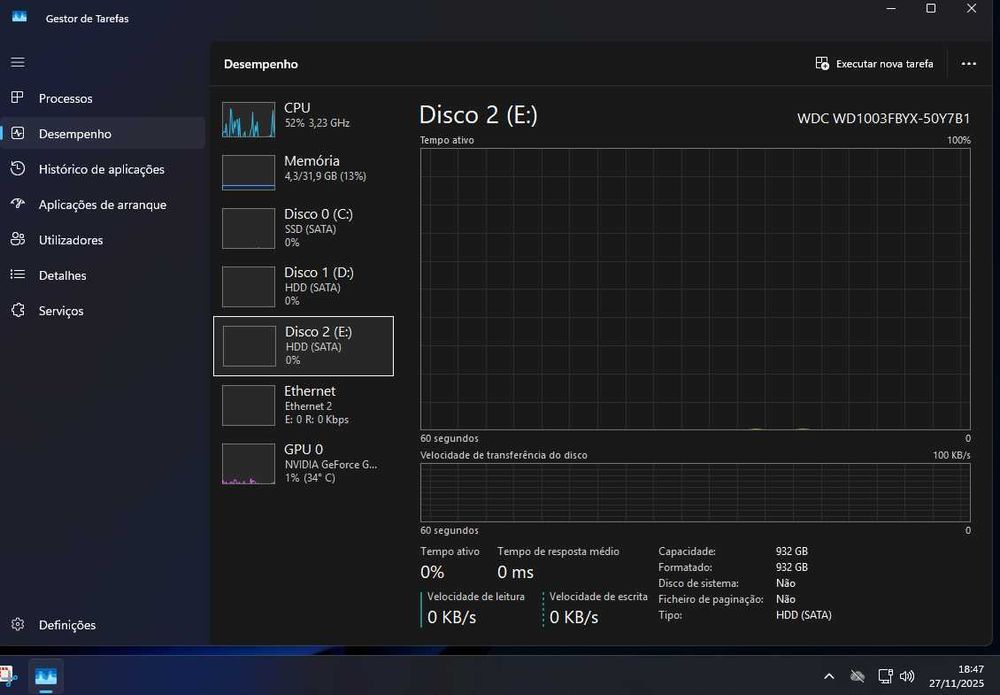The image size is (1000, 695).
Task: Click the Gestor de Tarefas title bar icon
Action: coord(20,17)
